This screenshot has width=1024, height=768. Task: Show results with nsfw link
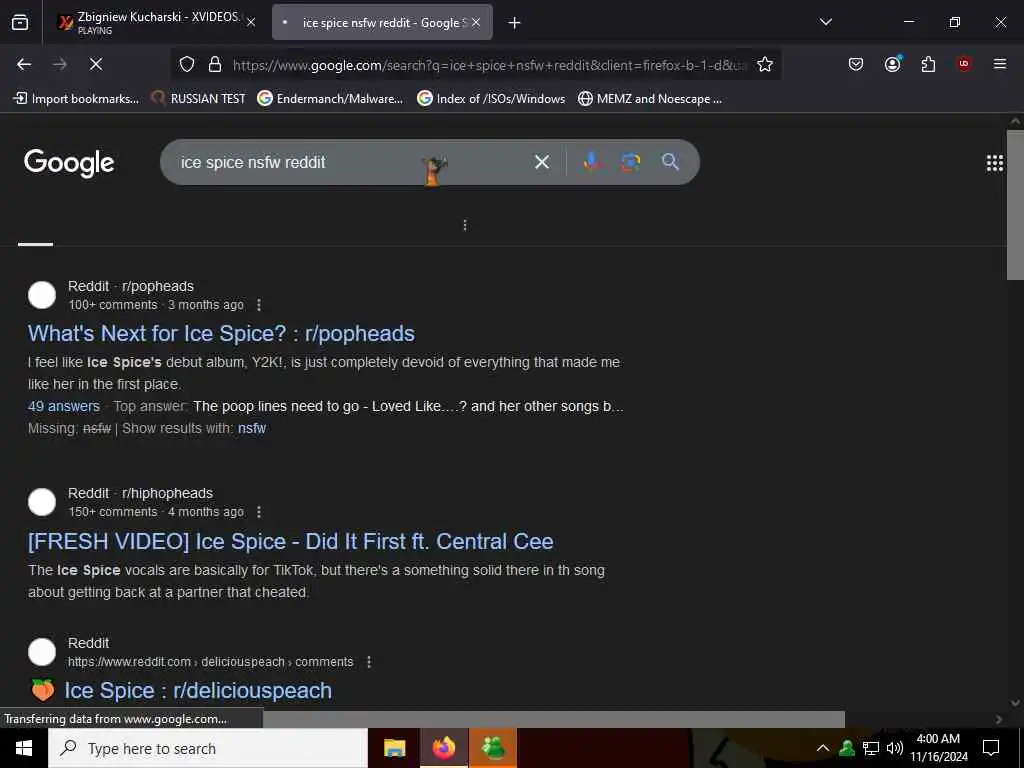pyautogui.click(x=251, y=428)
